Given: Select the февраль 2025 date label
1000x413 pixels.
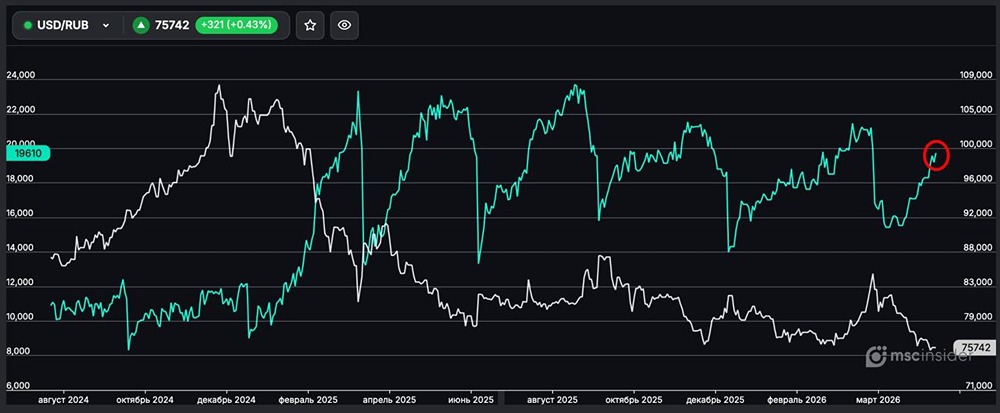Looking at the screenshot, I should click(307, 400).
